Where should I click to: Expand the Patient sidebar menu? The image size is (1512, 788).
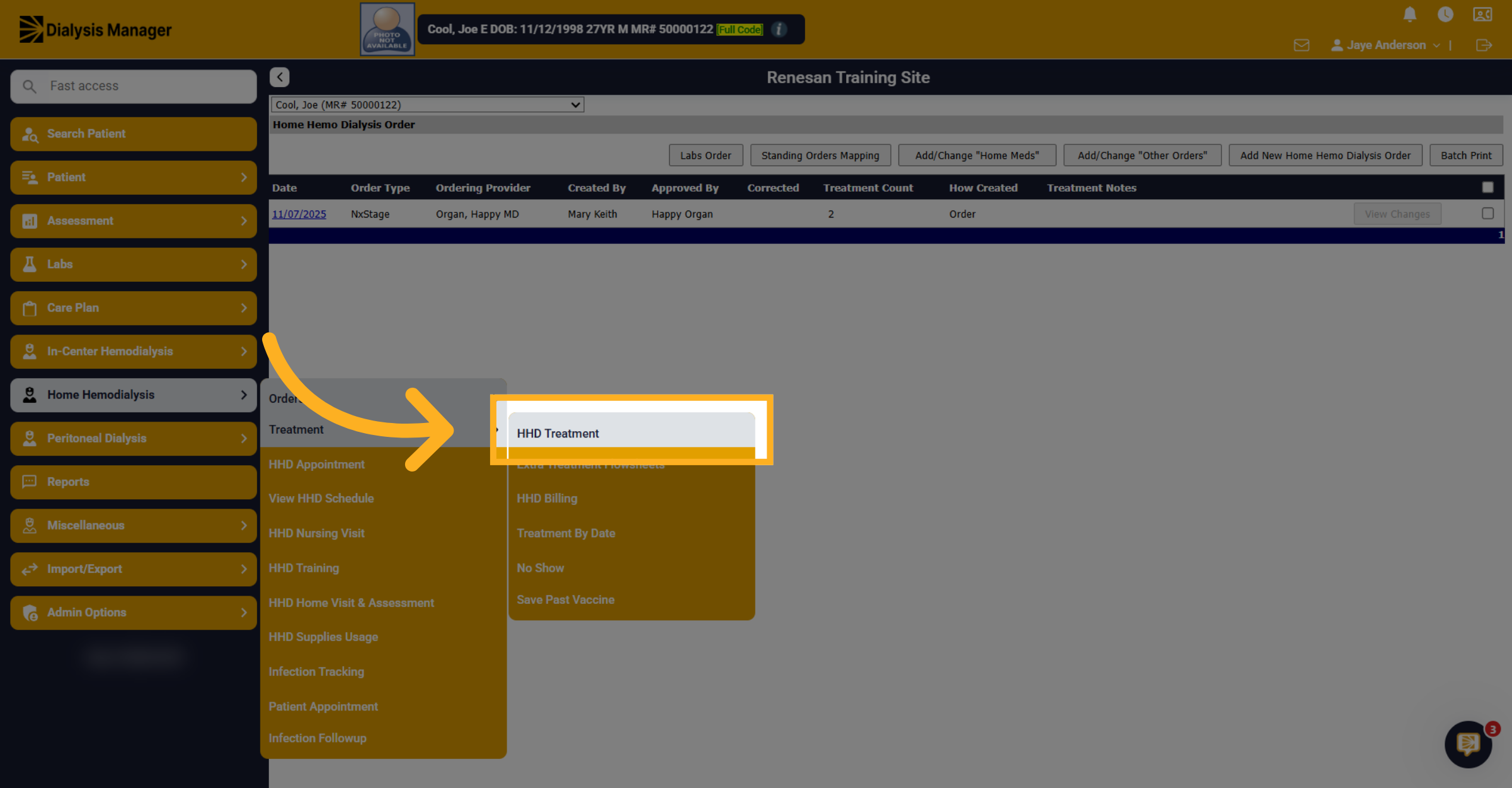click(134, 177)
